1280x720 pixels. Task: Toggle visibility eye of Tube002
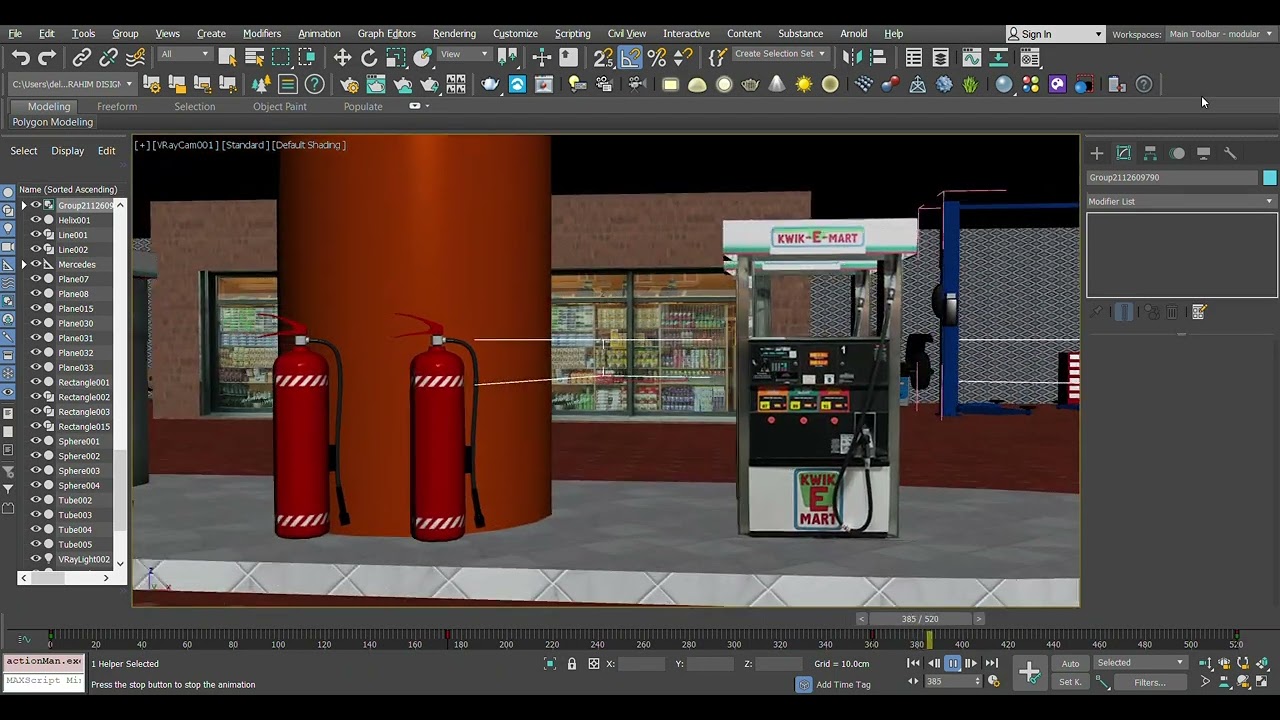(36, 500)
